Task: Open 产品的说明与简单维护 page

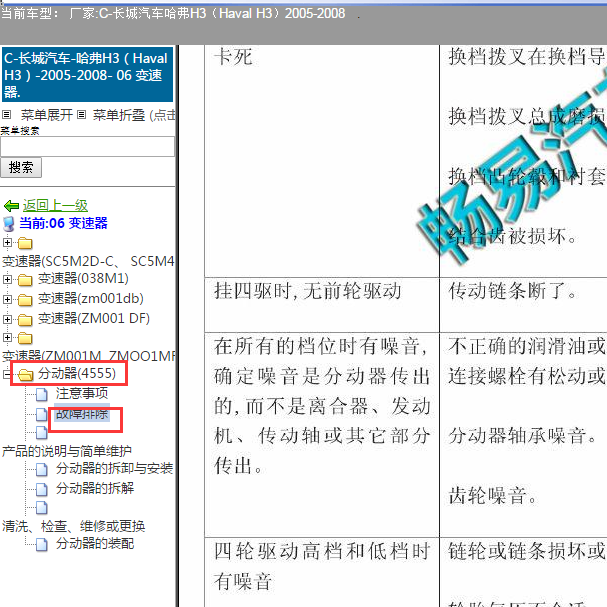Action: 67,451
